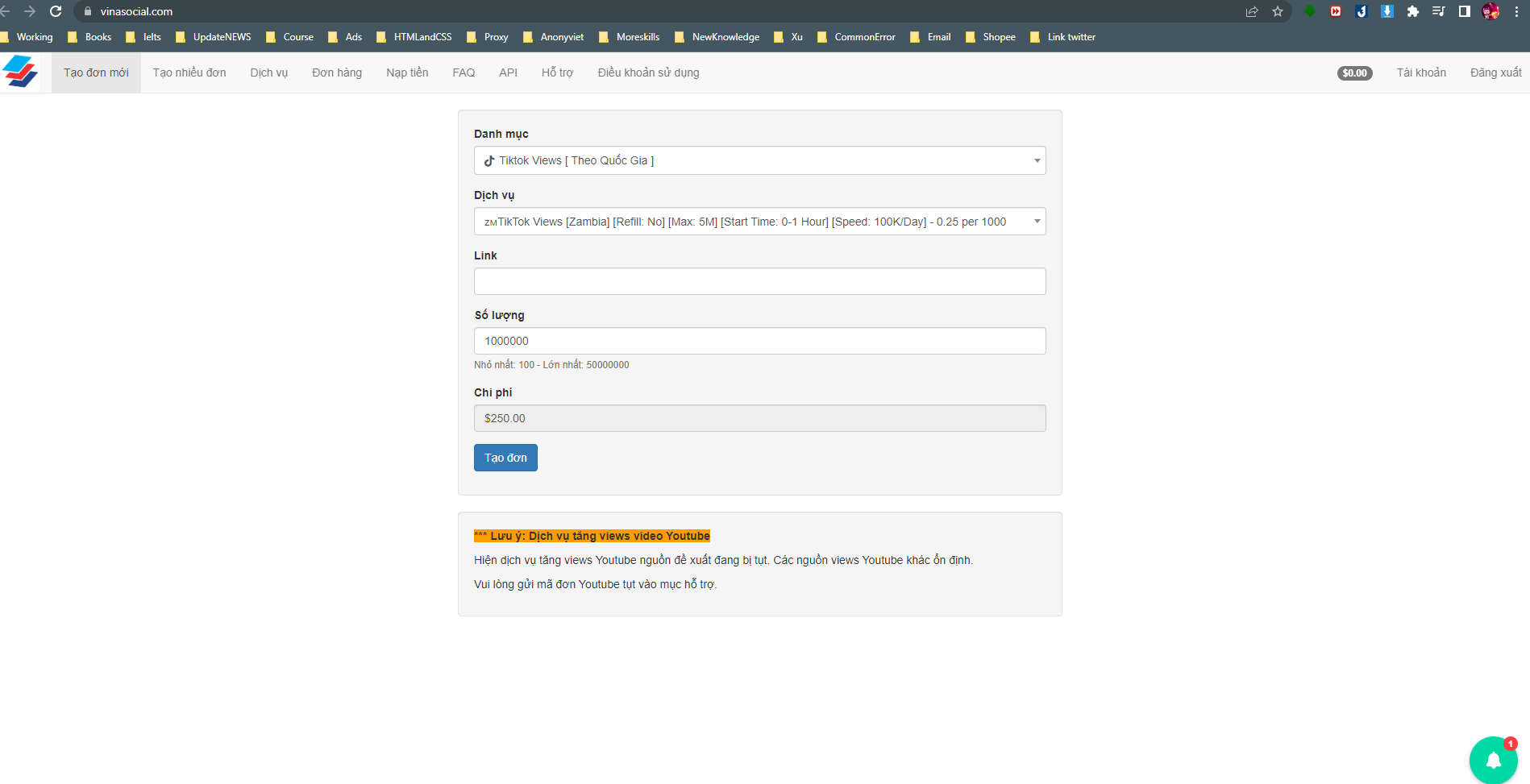1530x784 pixels.
Task: Select the Tạo đơn mới tab
Action: click(96, 73)
